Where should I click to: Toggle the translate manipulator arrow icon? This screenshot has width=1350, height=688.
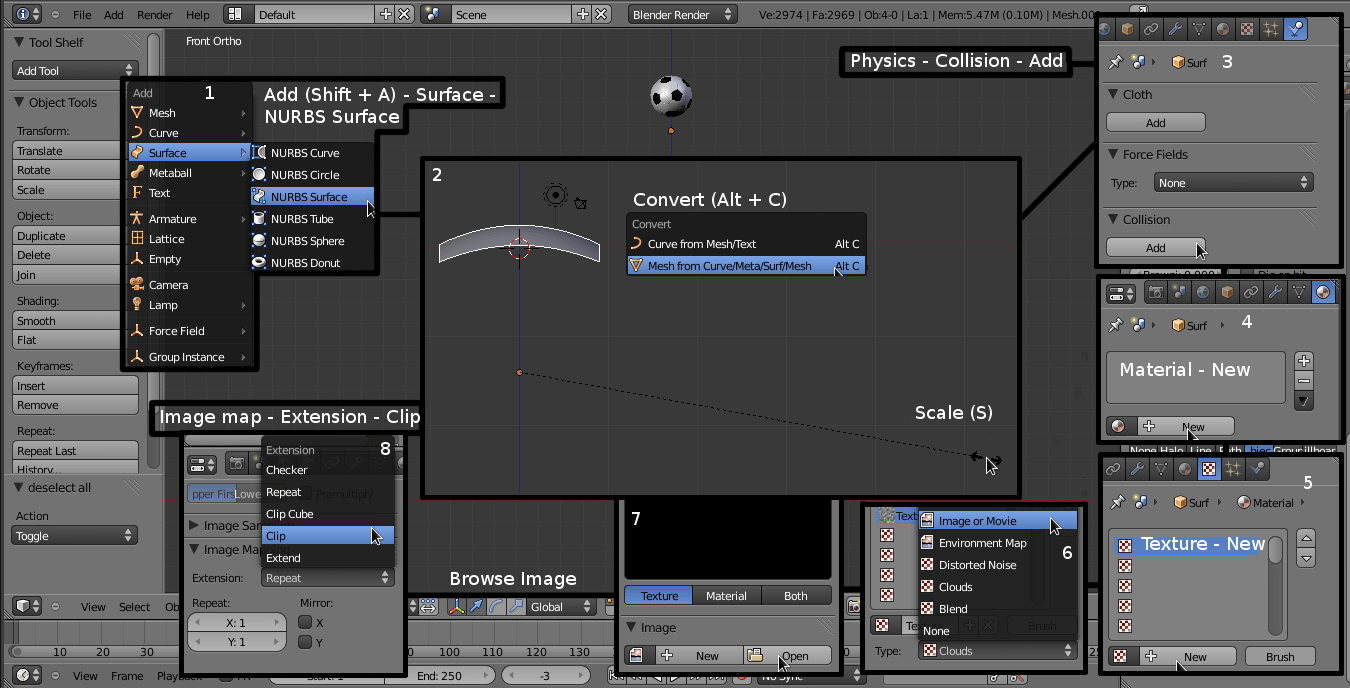tap(475, 606)
